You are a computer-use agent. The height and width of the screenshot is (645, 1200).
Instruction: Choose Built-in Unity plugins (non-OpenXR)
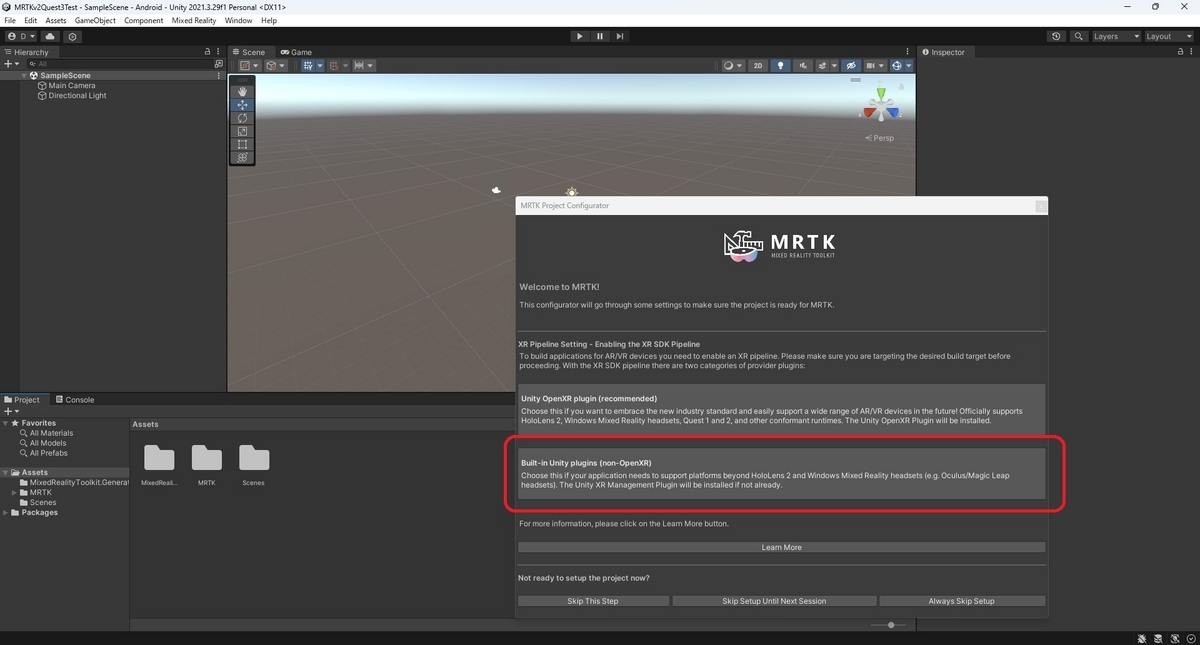(x=781, y=473)
